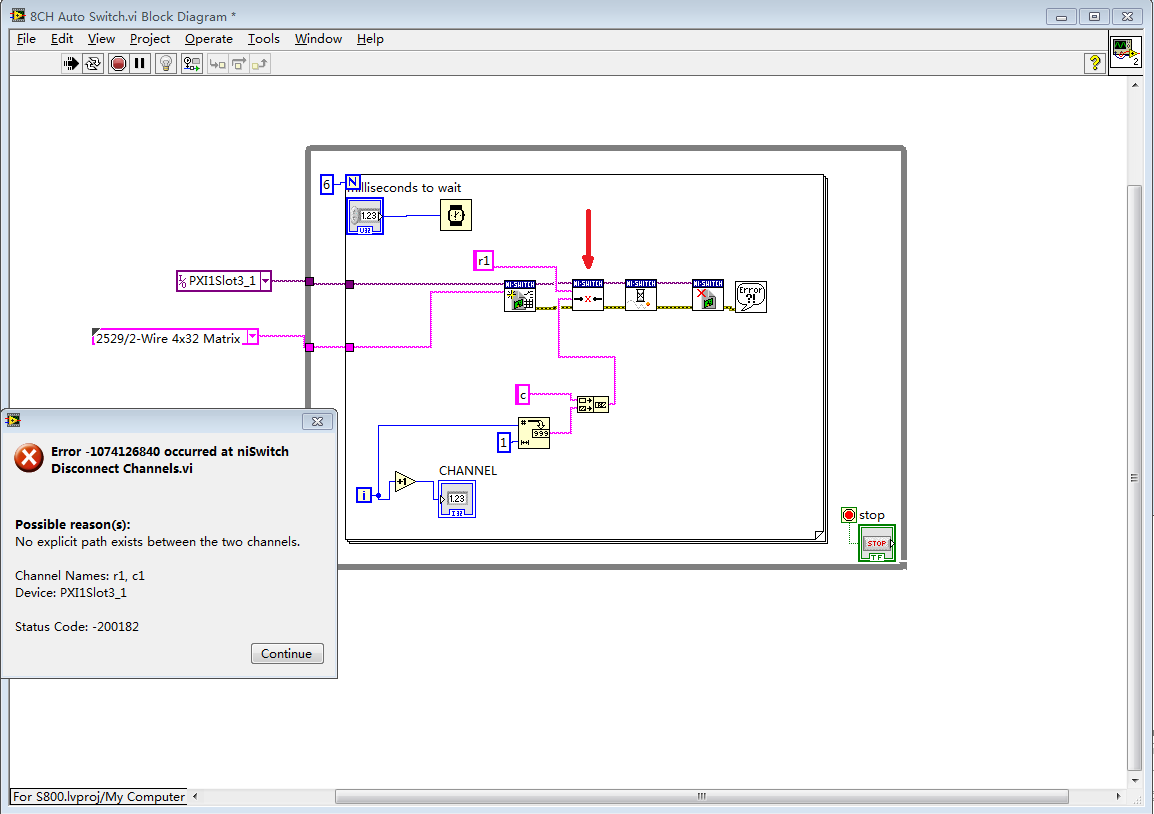Close the error dialog with X

pyautogui.click(x=317, y=421)
